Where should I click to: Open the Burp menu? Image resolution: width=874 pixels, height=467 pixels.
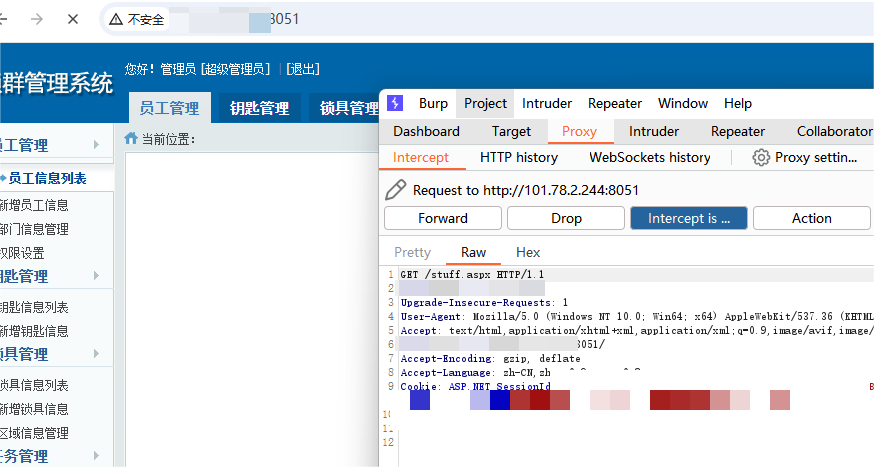pos(433,104)
